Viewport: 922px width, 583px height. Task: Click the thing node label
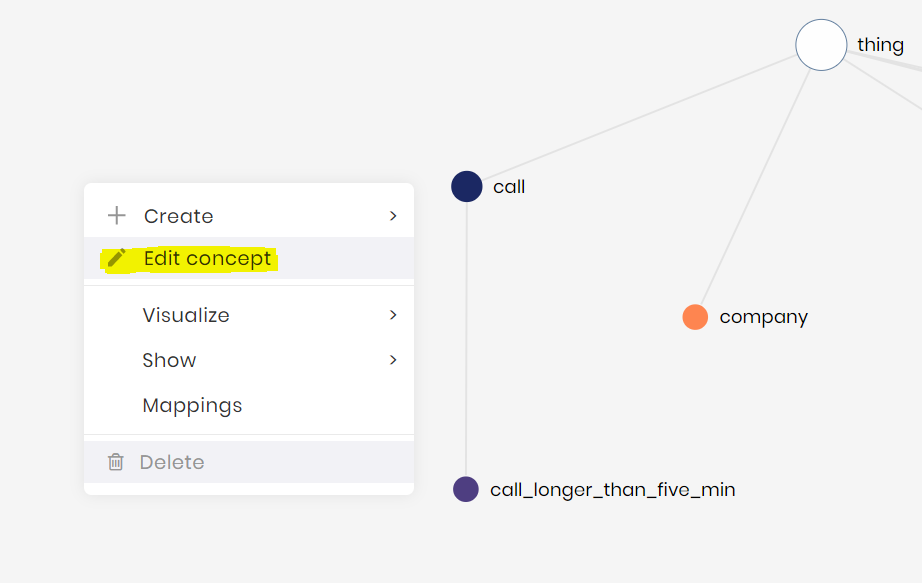click(880, 45)
